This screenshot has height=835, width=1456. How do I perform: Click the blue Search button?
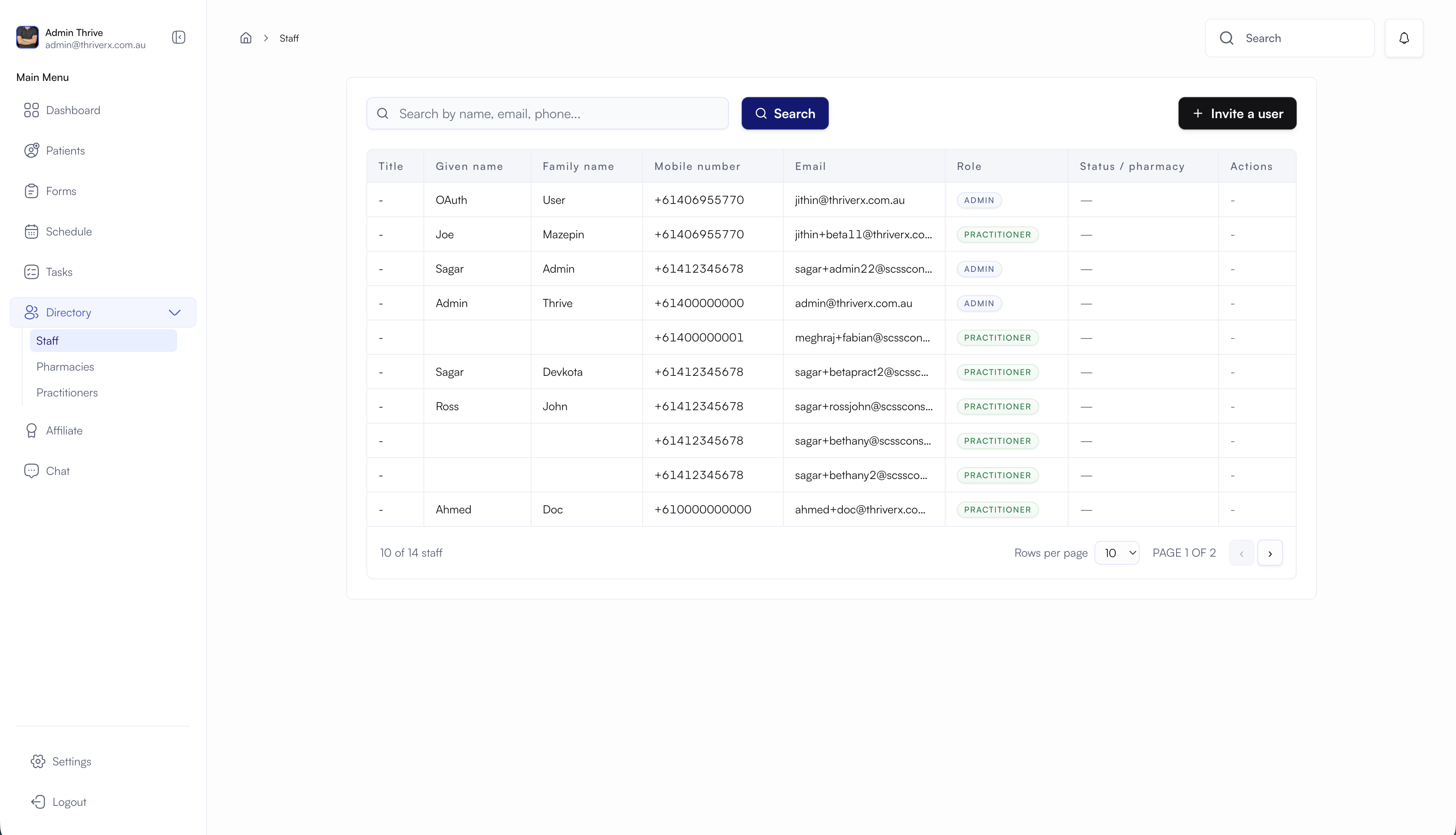(785, 114)
